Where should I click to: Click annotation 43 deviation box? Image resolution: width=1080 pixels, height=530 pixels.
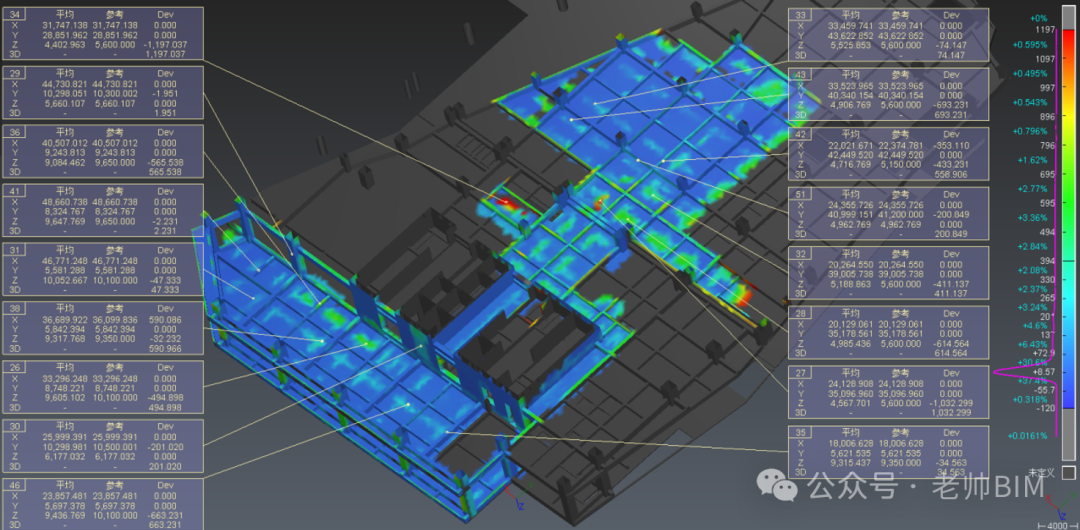(x=889, y=94)
